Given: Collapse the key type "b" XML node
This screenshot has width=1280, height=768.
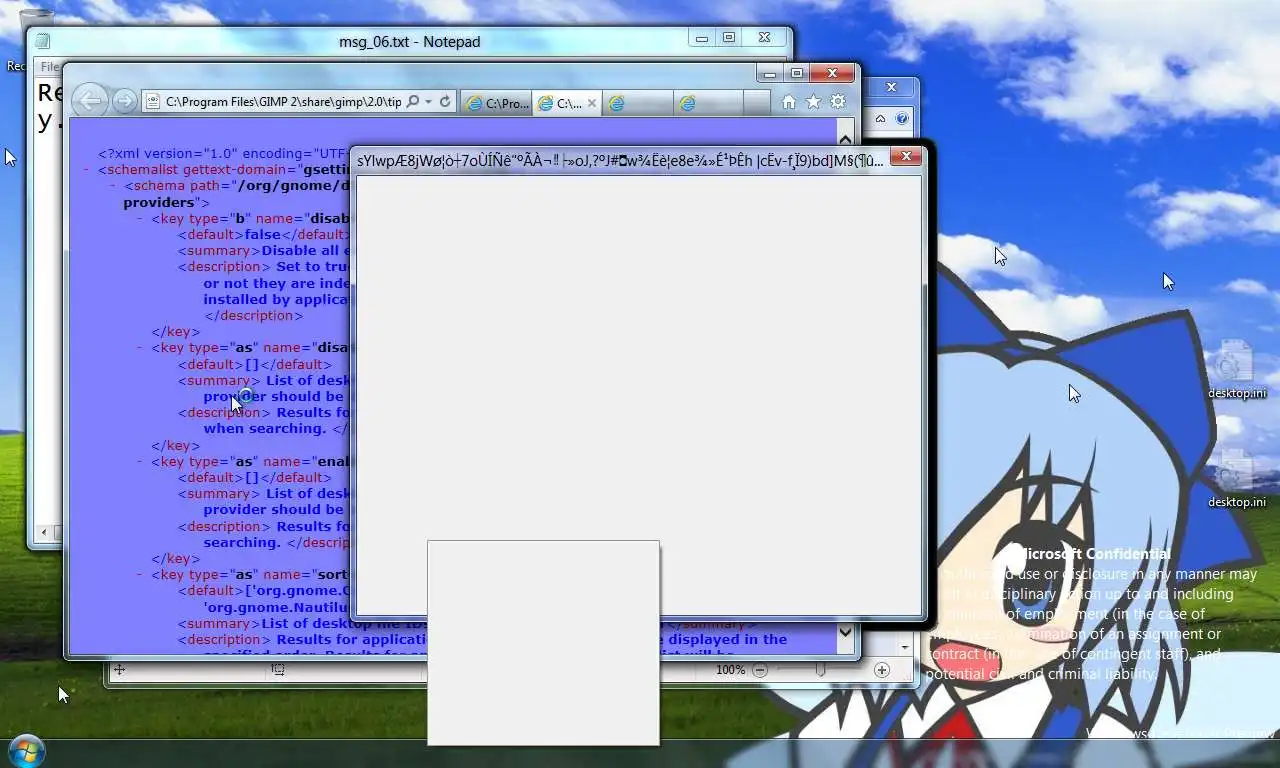Looking at the screenshot, I should (x=141, y=219).
